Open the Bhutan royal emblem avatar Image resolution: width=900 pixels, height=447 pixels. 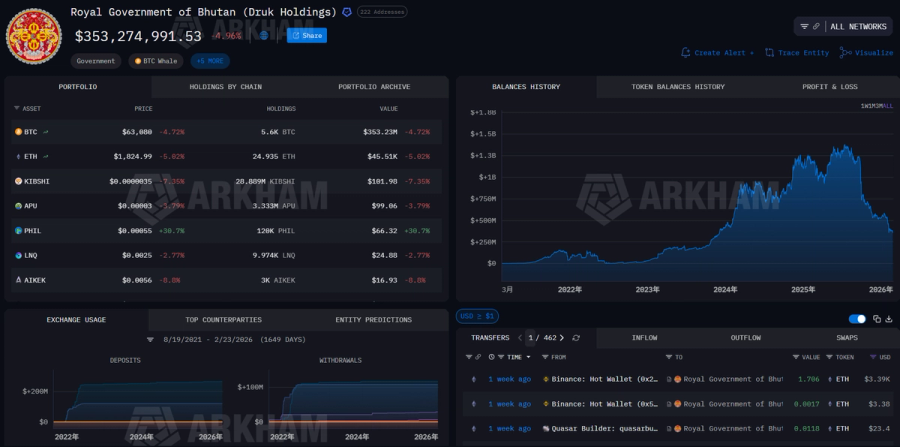pos(33,36)
